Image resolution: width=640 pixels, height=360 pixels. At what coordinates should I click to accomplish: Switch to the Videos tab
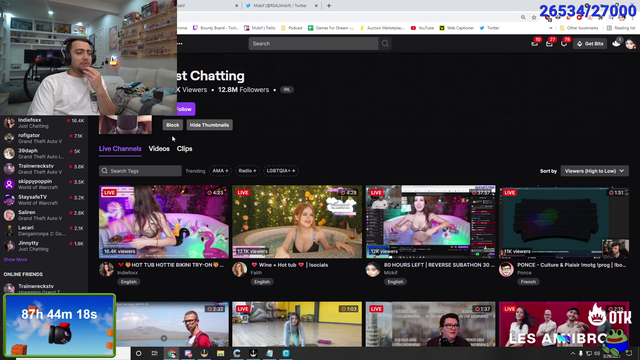coord(159,149)
